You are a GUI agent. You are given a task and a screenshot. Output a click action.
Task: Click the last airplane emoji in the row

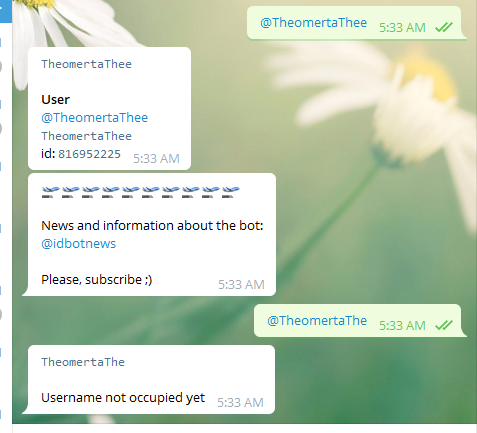click(x=231, y=192)
